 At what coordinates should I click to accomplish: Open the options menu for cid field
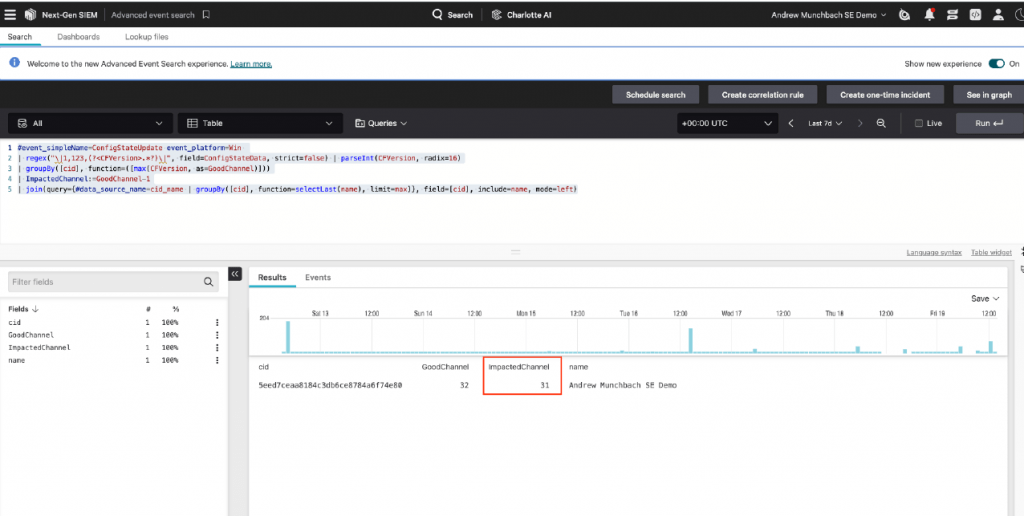(x=217, y=322)
